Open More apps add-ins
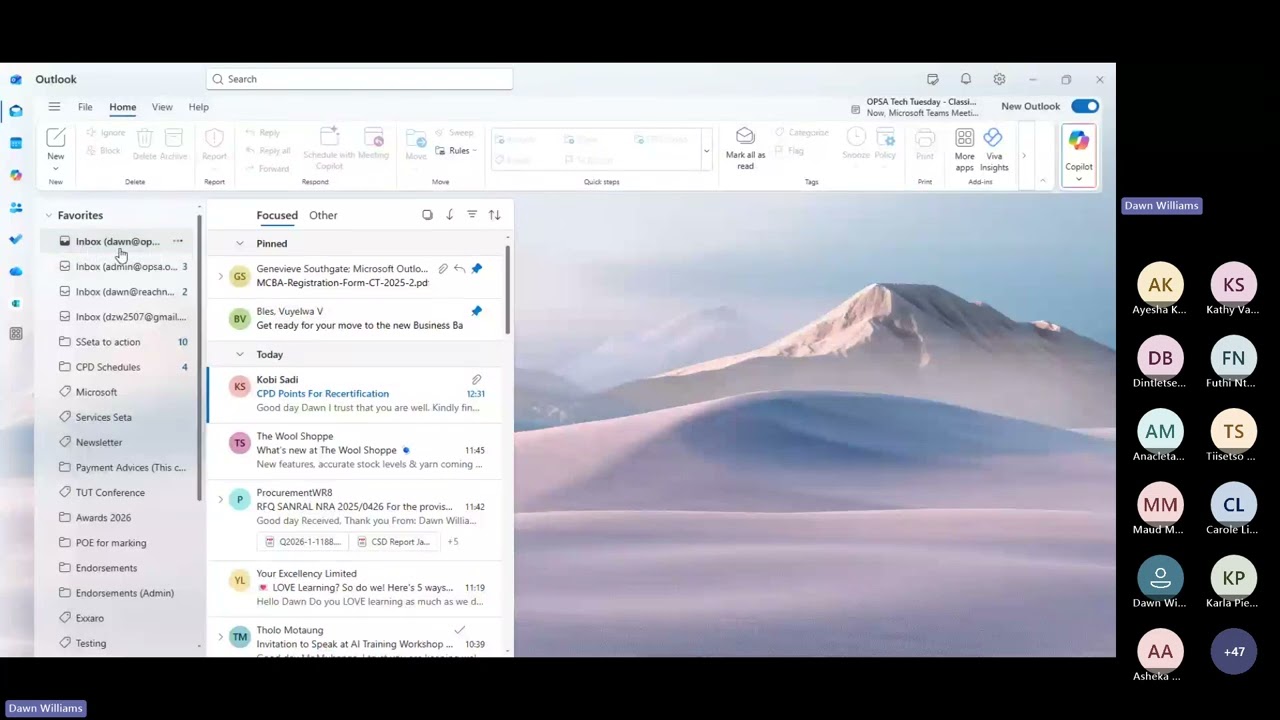The width and height of the screenshot is (1280, 720). [x=964, y=149]
